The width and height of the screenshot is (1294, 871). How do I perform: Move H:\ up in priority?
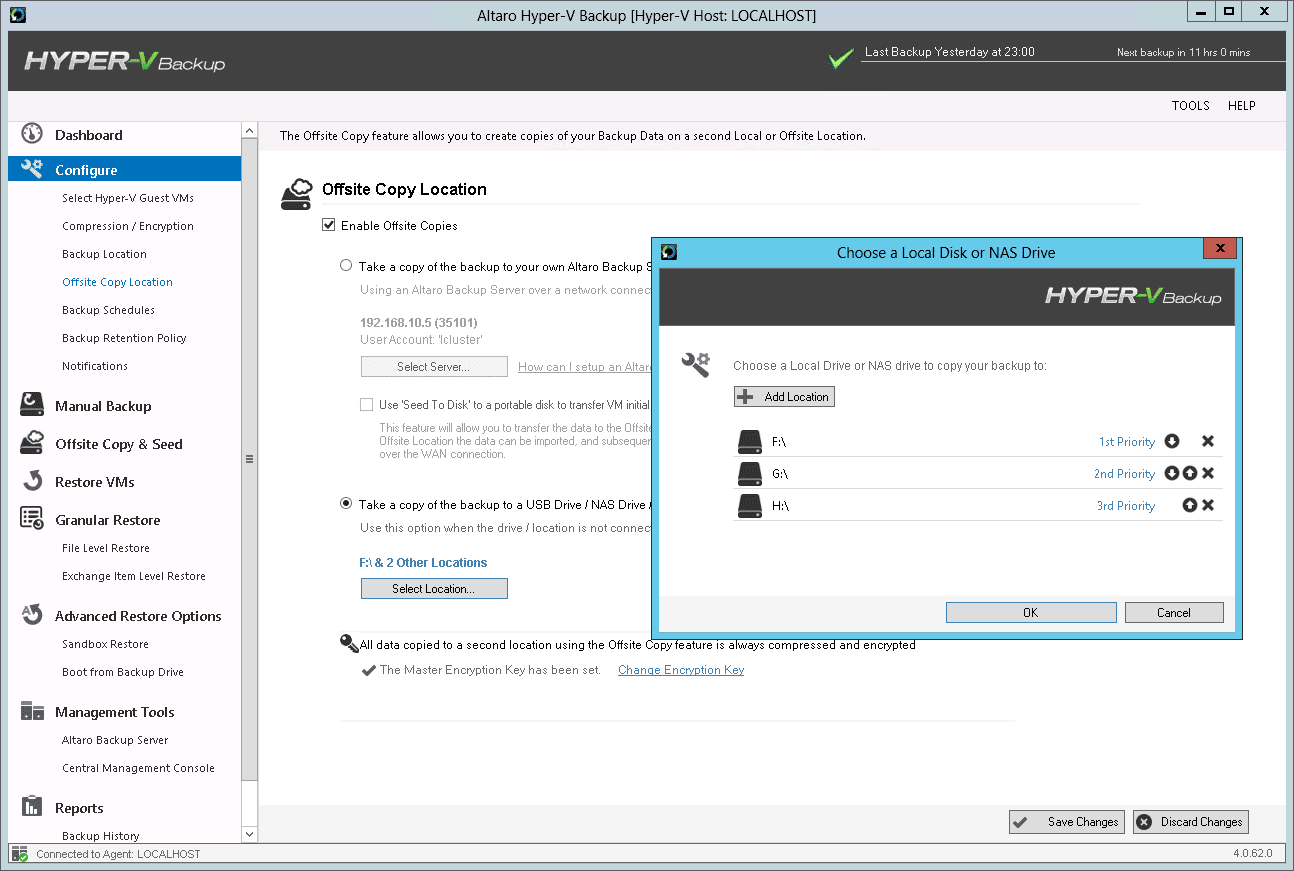1190,505
